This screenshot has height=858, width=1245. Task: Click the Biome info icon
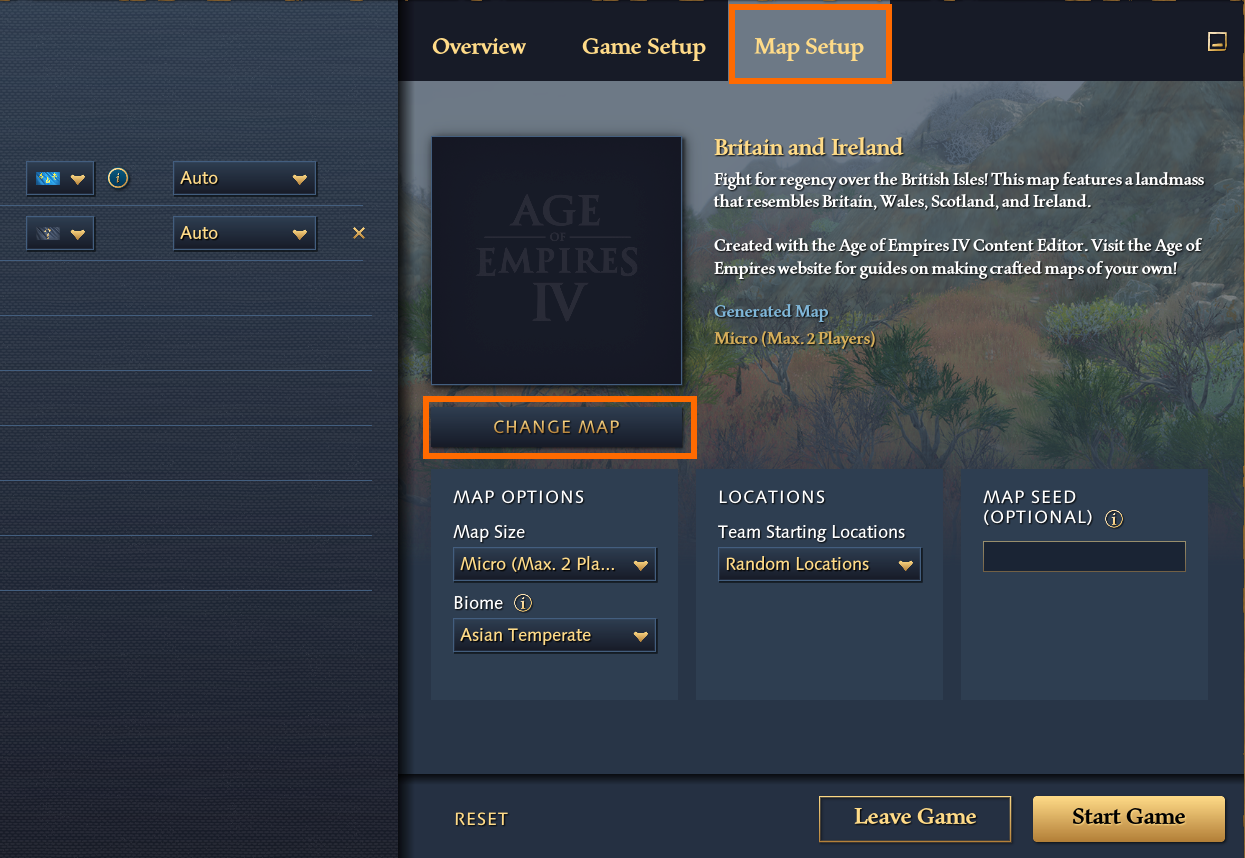(x=523, y=603)
